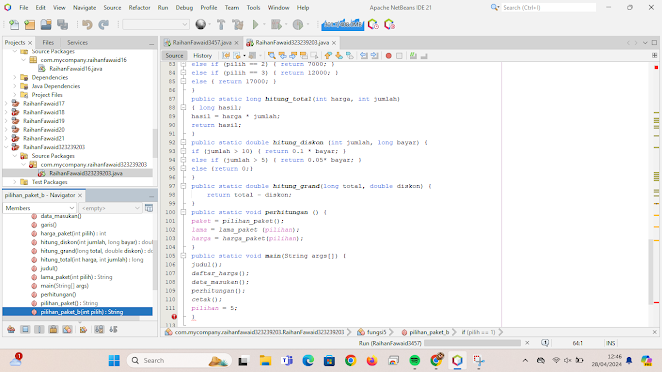Click the memory usage garbage collection bar
662x372 pixels.
342,25
